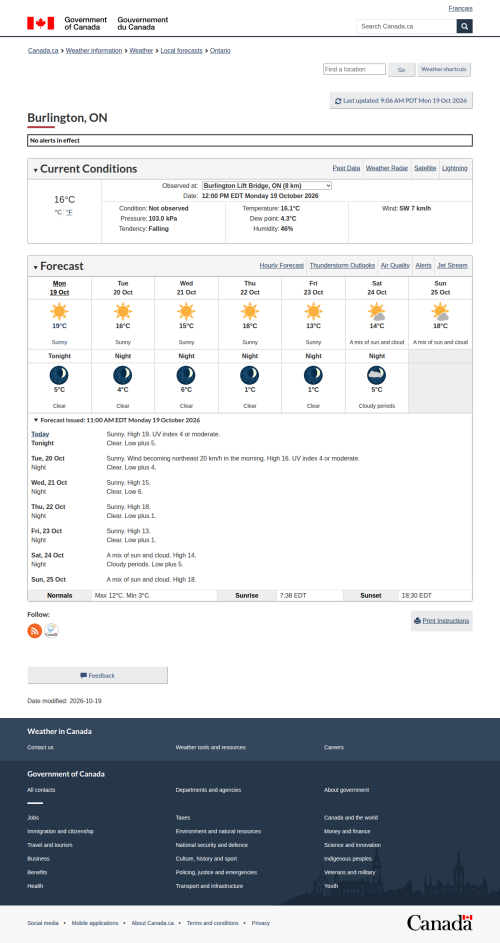Open Thunderstorm Outlooks
Screen dimensions: 500x943
tap(342, 265)
